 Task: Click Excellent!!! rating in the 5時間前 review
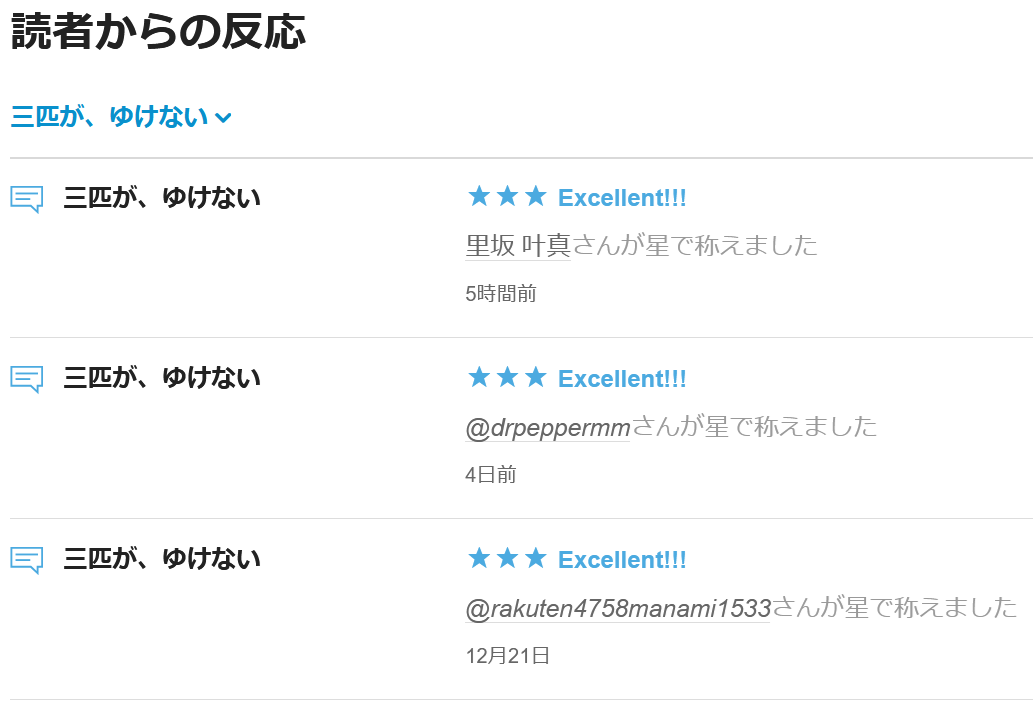[x=622, y=198]
